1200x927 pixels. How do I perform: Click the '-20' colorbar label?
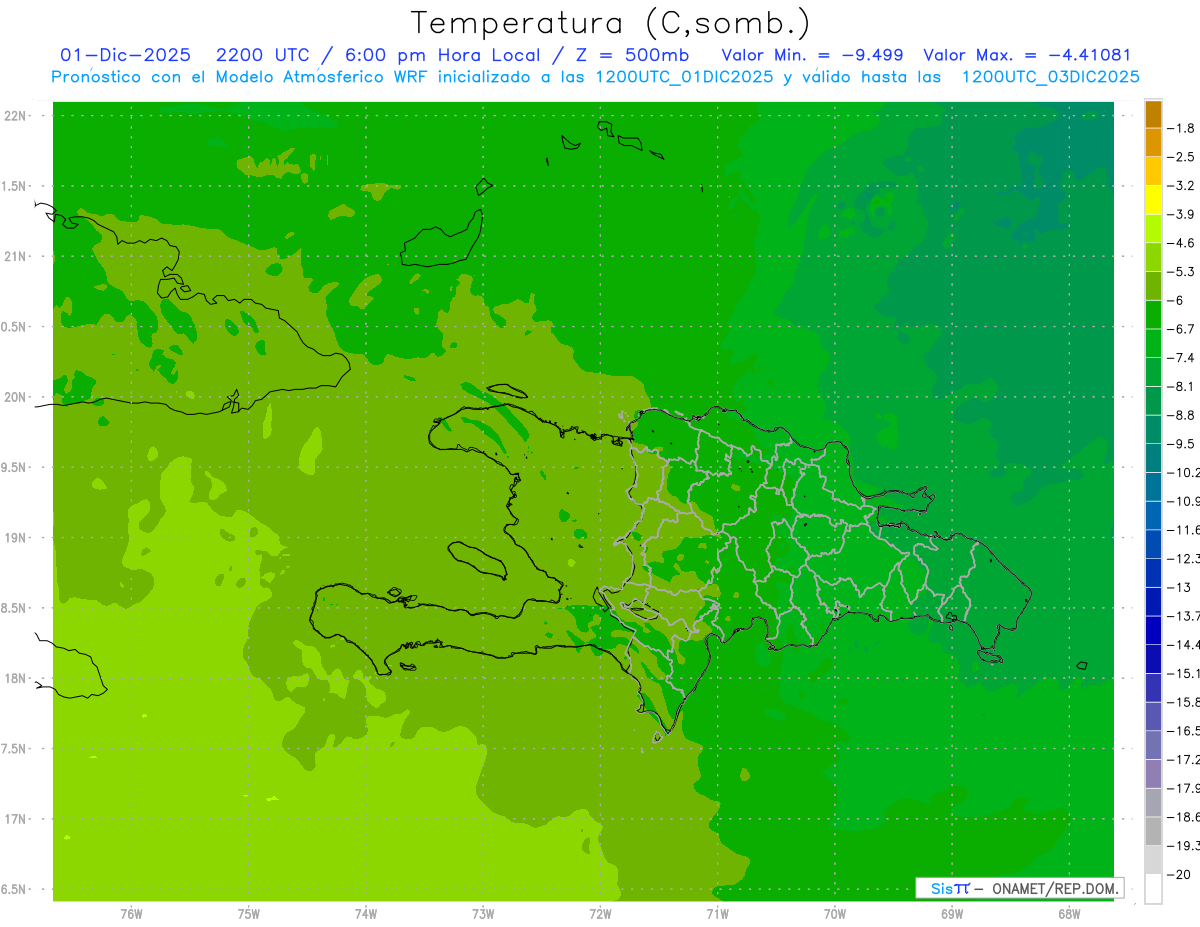(1178, 874)
